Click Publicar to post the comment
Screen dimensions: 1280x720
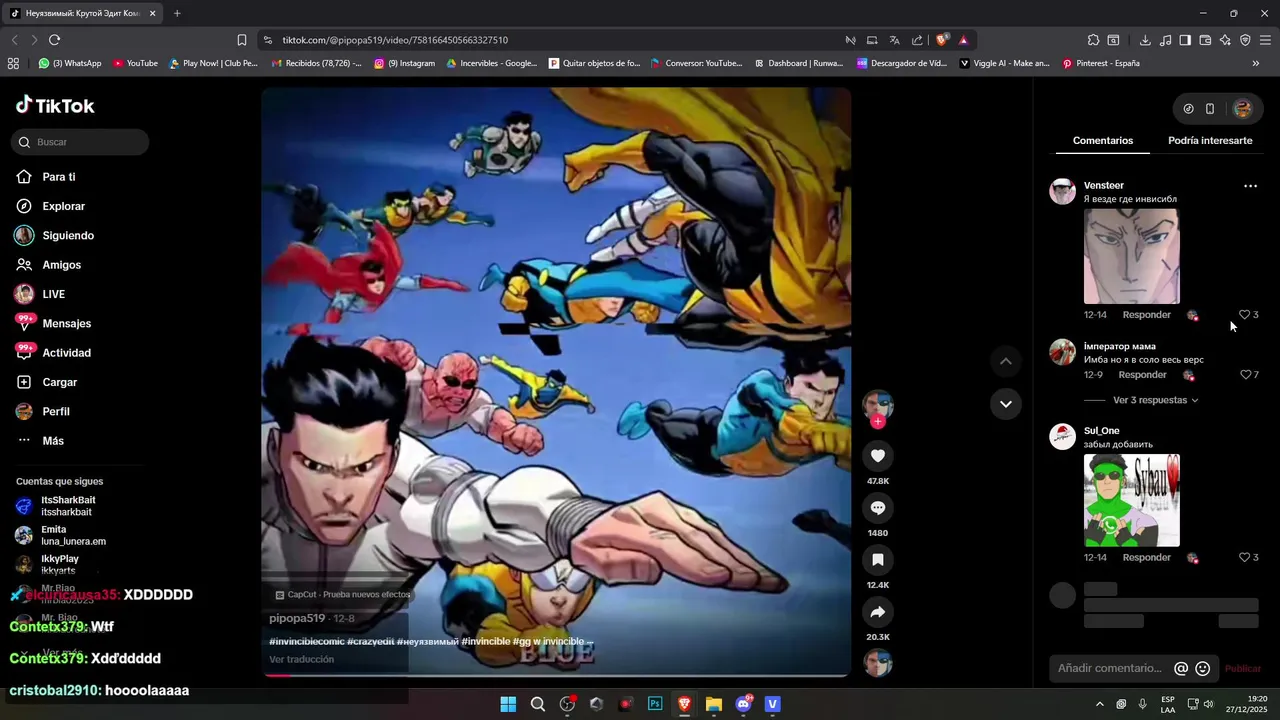(1243, 668)
